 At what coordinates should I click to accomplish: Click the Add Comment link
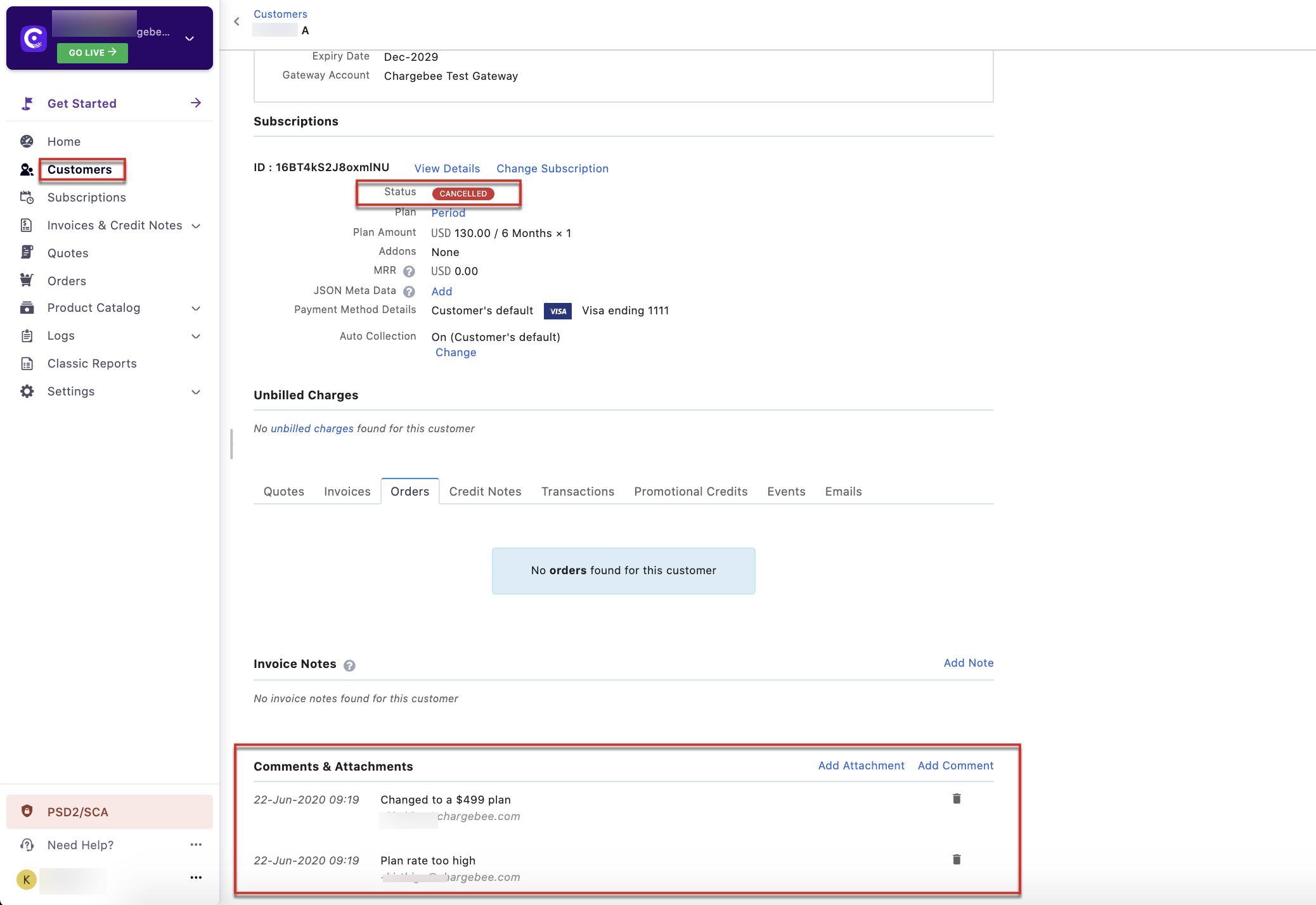tap(955, 766)
